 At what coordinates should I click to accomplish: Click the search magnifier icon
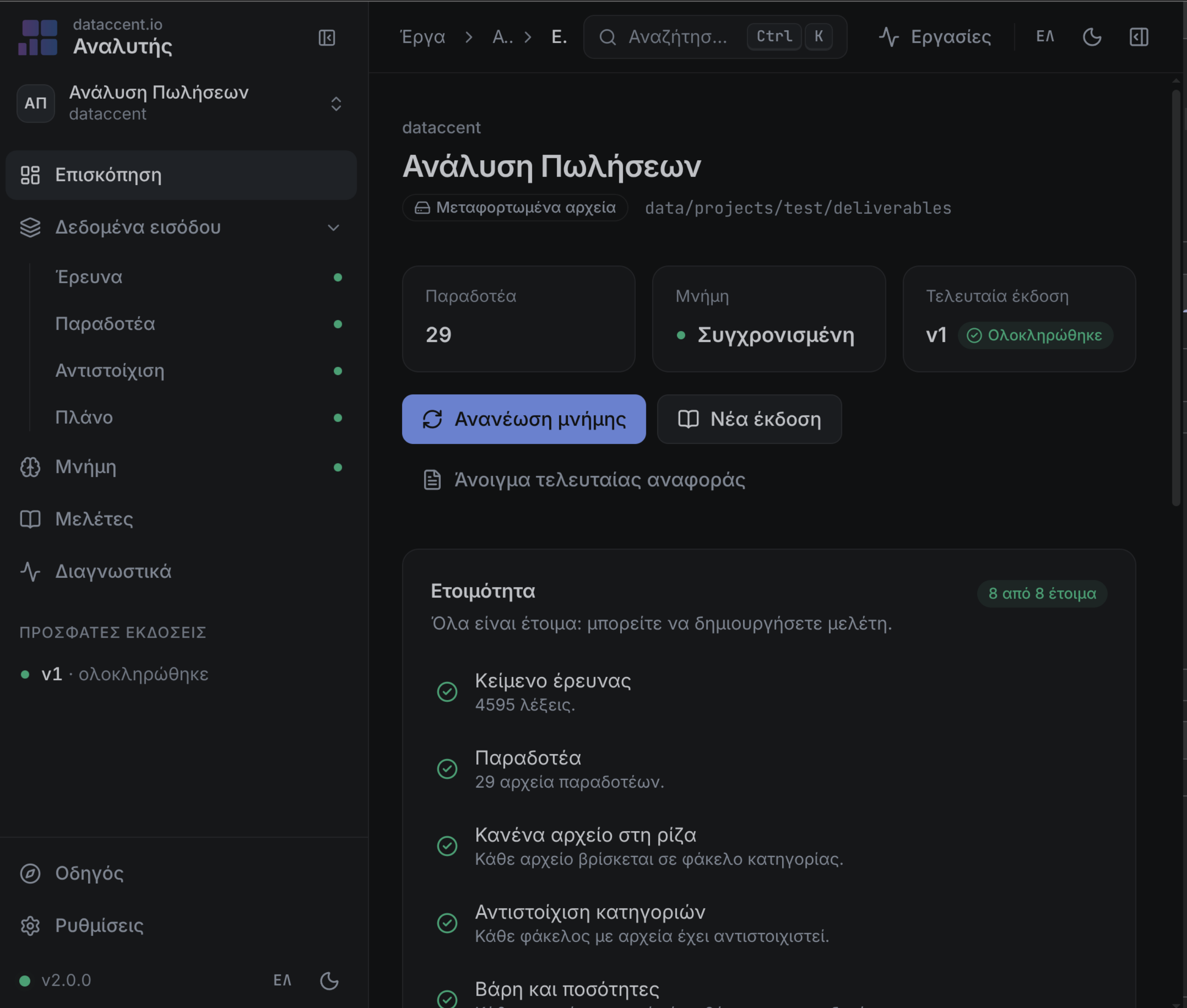608,37
